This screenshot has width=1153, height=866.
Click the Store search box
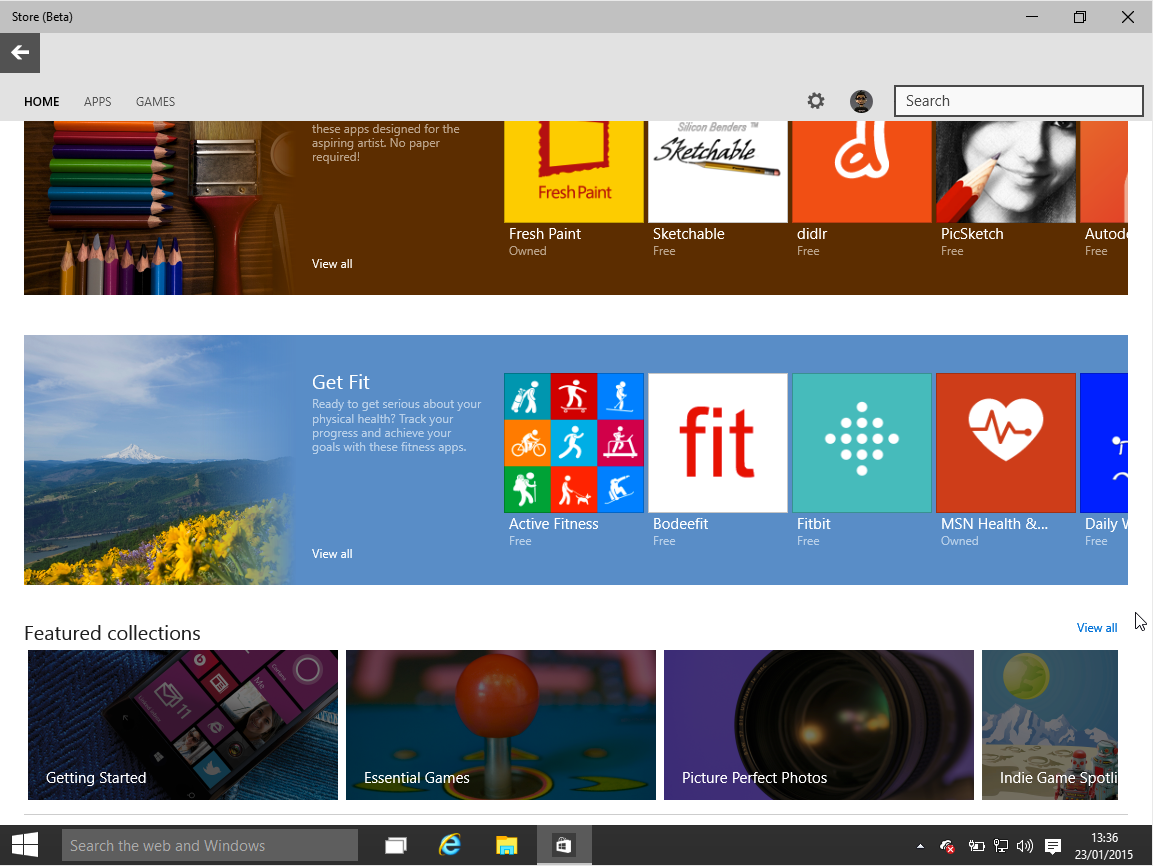click(x=1018, y=101)
